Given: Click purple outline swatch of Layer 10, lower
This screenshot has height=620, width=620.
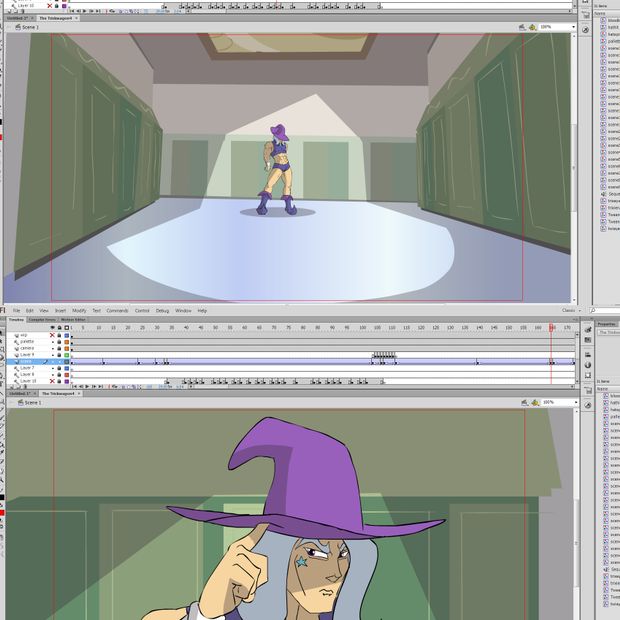Looking at the screenshot, I should pos(66,381).
